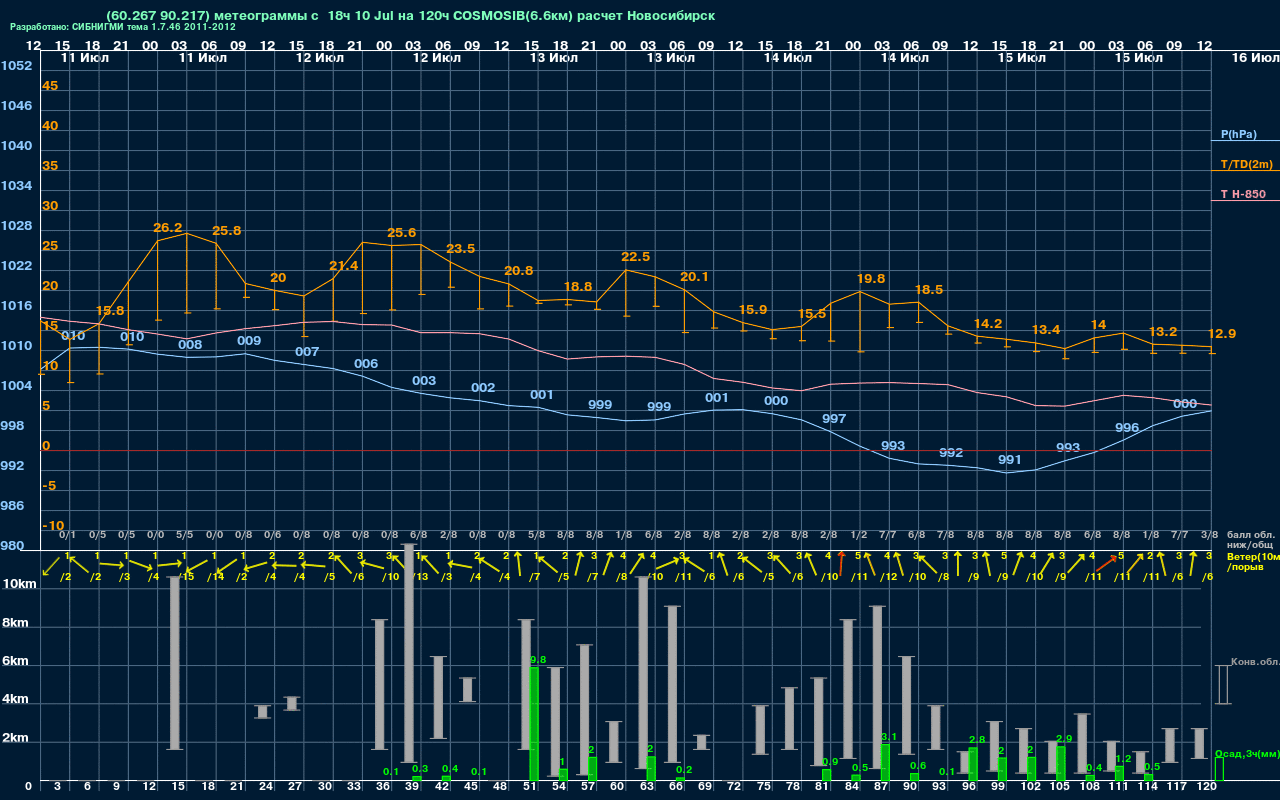Click the precipitation value 2.8
The image size is (1280, 800).
point(978,740)
